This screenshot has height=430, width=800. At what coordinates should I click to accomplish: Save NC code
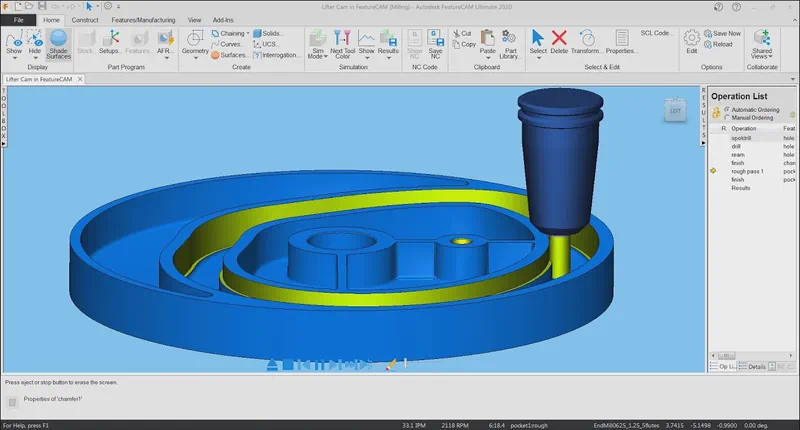point(435,44)
